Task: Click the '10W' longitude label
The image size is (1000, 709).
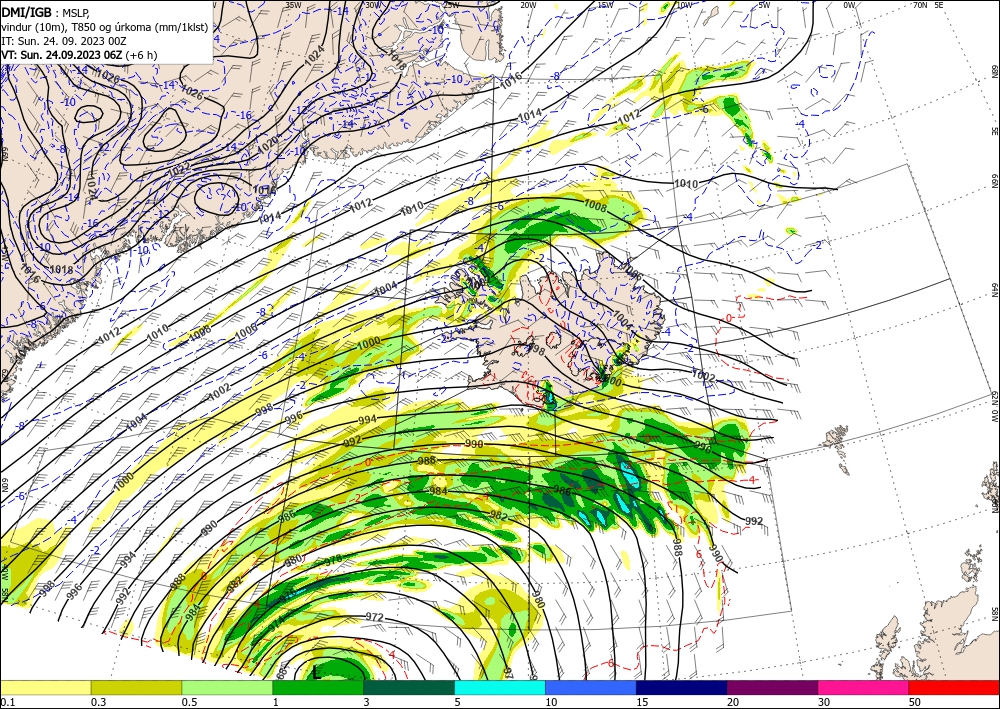Action: click(684, 5)
